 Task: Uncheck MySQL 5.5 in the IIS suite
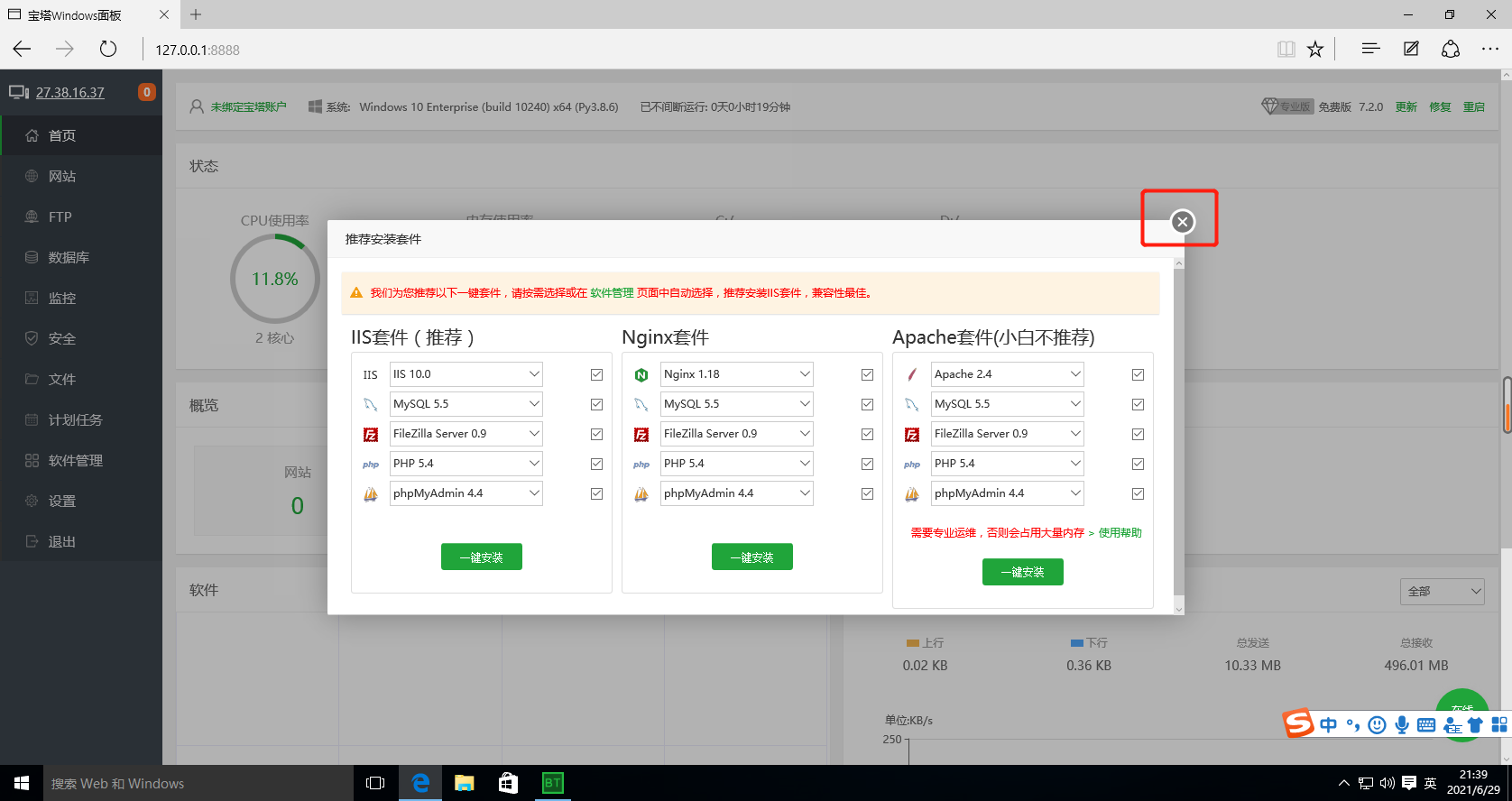click(596, 404)
